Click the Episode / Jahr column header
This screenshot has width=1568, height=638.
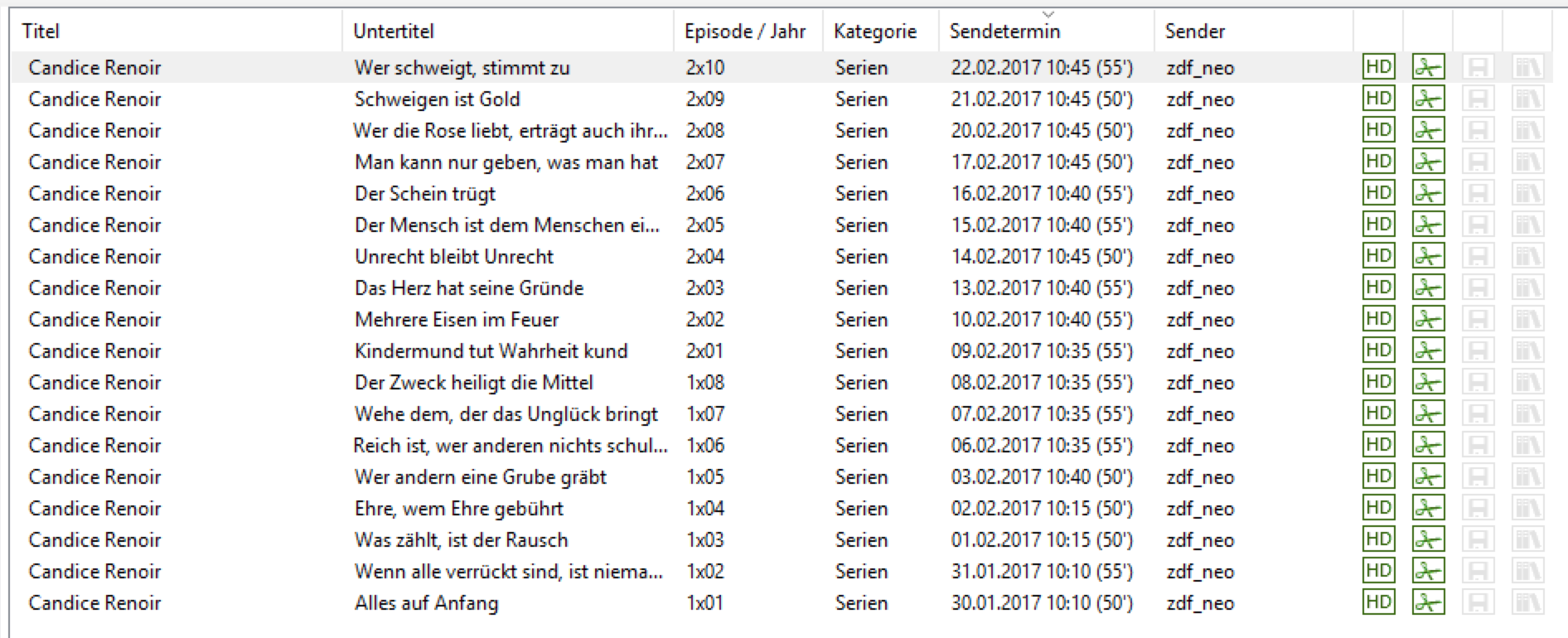[x=744, y=31]
